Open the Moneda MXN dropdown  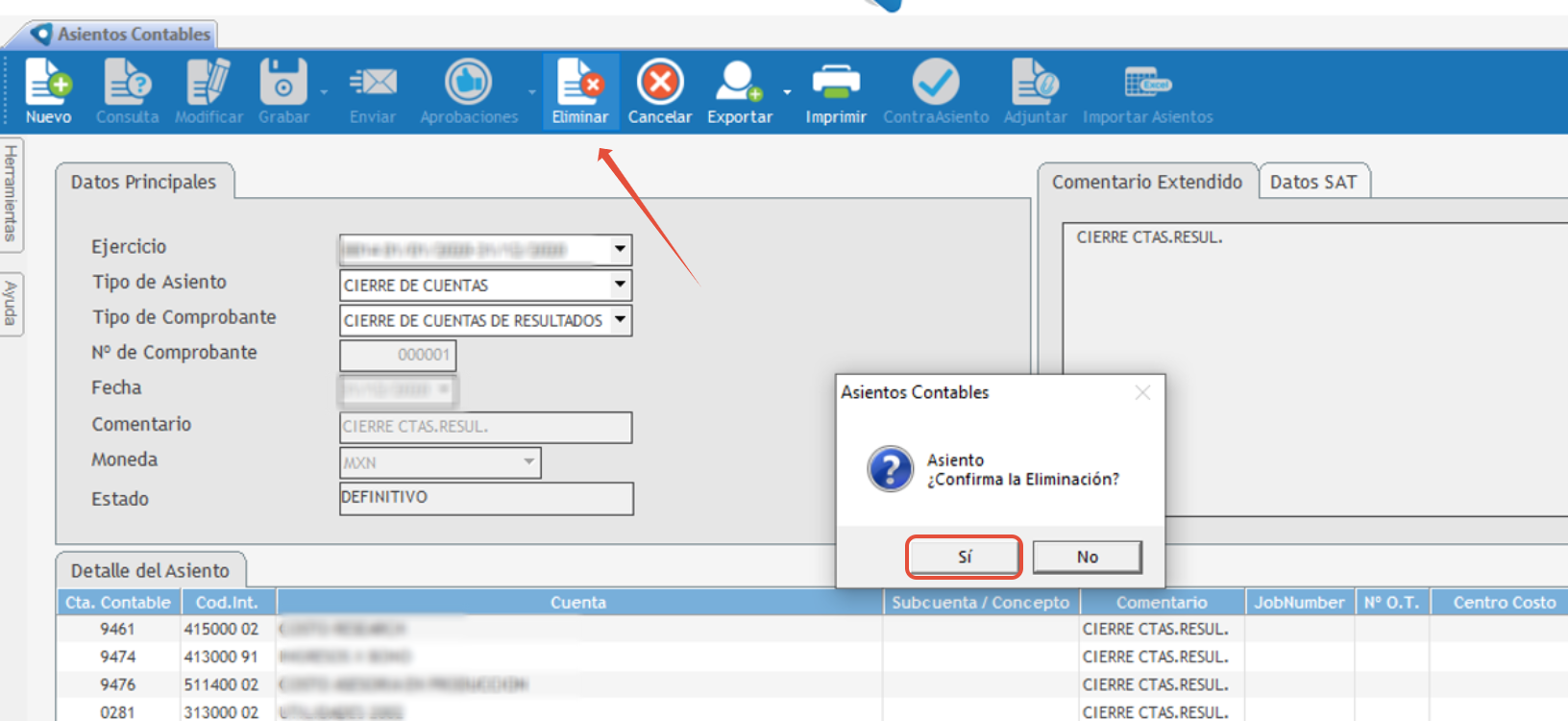[528, 462]
